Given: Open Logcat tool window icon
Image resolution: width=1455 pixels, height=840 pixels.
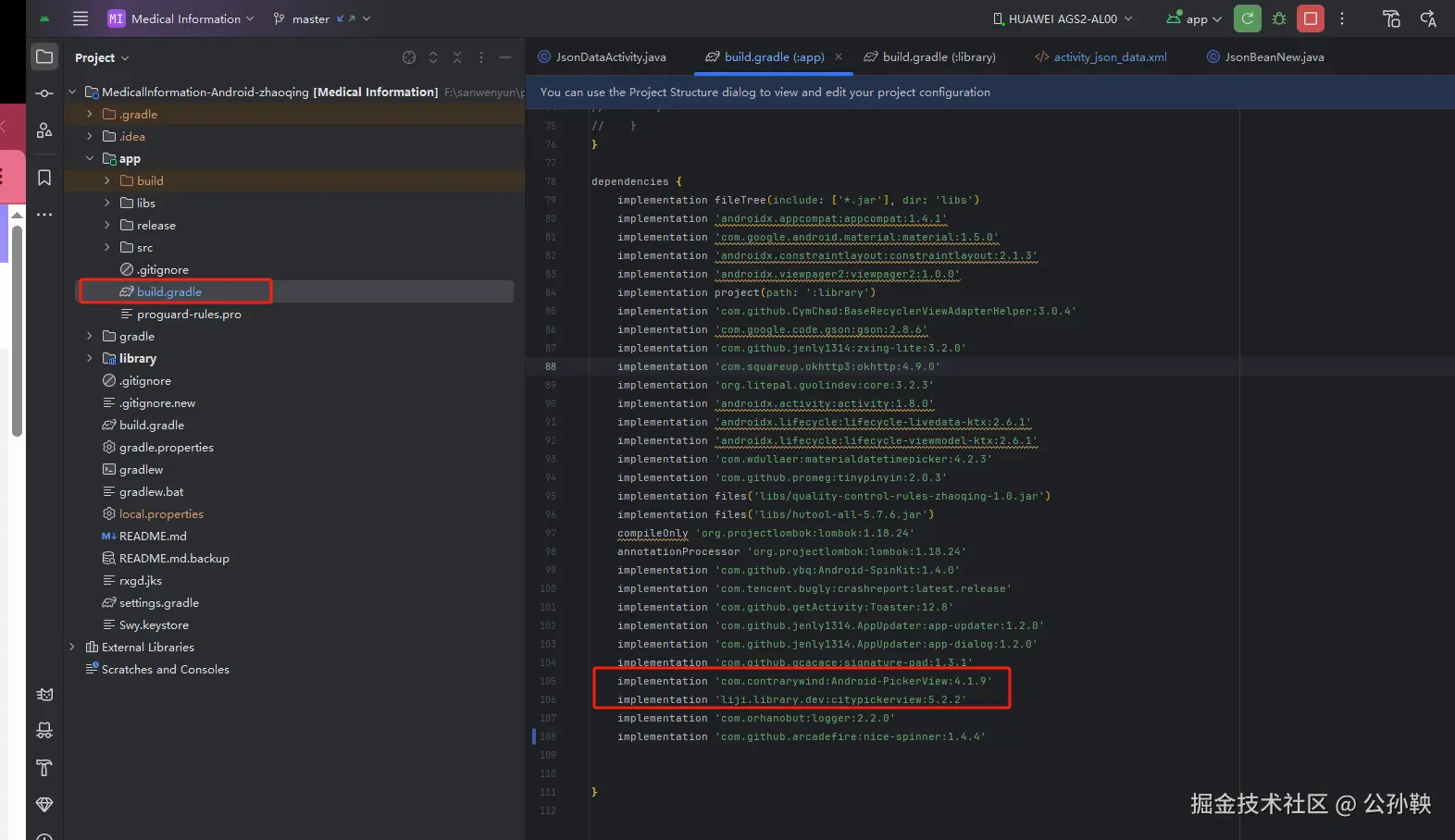Looking at the screenshot, I should 44,695.
